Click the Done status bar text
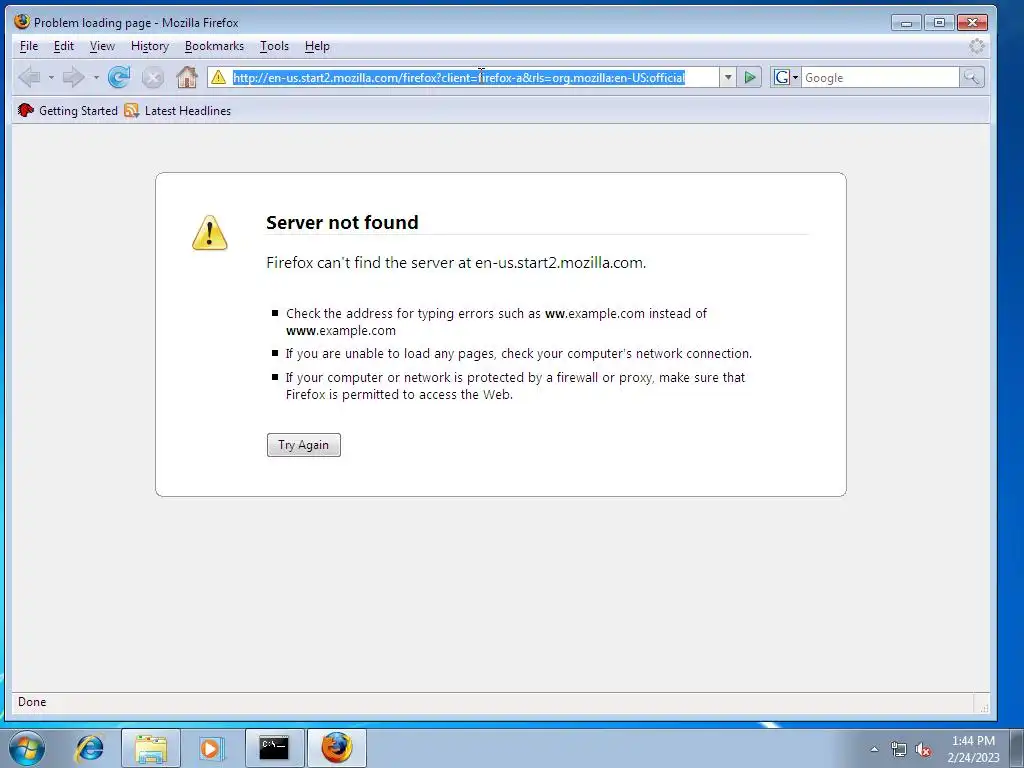The height and width of the screenshot is (768, 1024). click(x=32, y=701)
